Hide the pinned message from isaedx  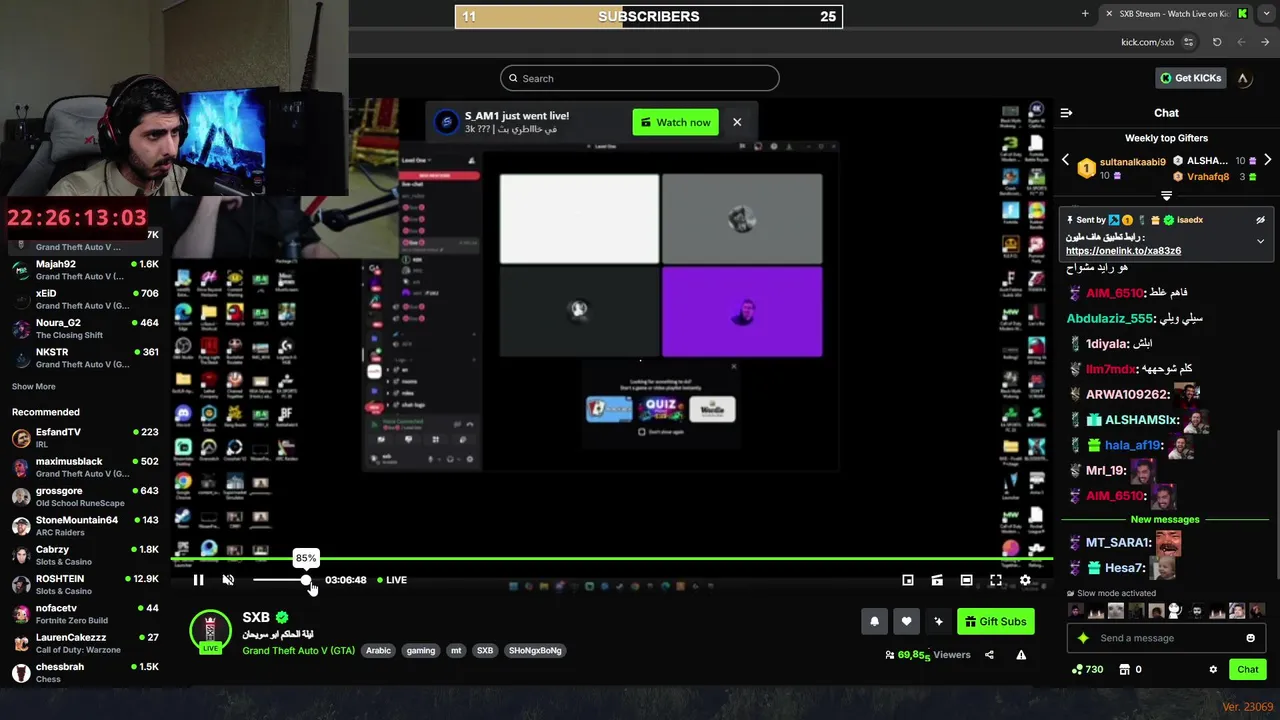point(1260,220)
